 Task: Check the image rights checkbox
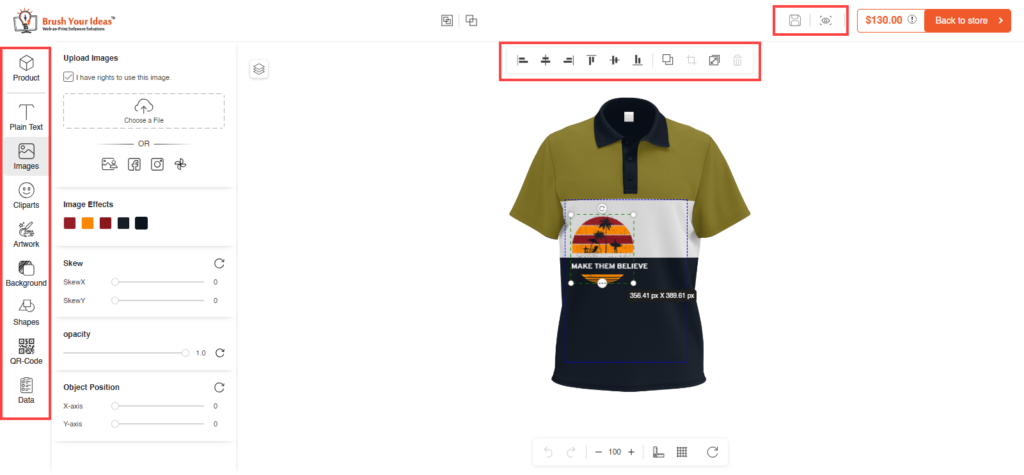point(69,77)
